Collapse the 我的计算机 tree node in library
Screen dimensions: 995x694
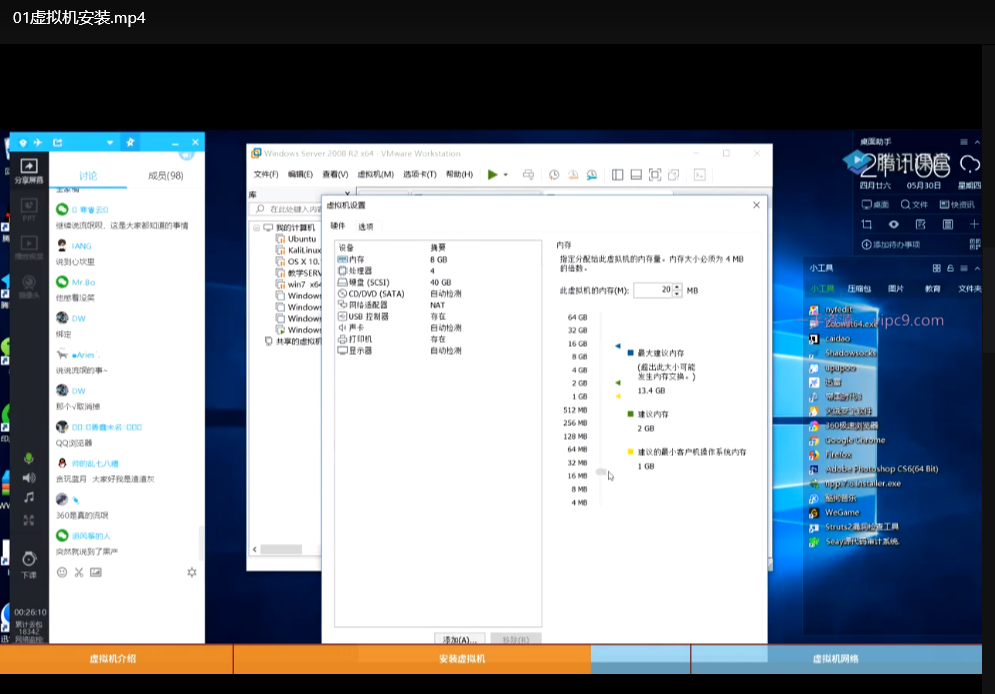click(x=256, y=227)
